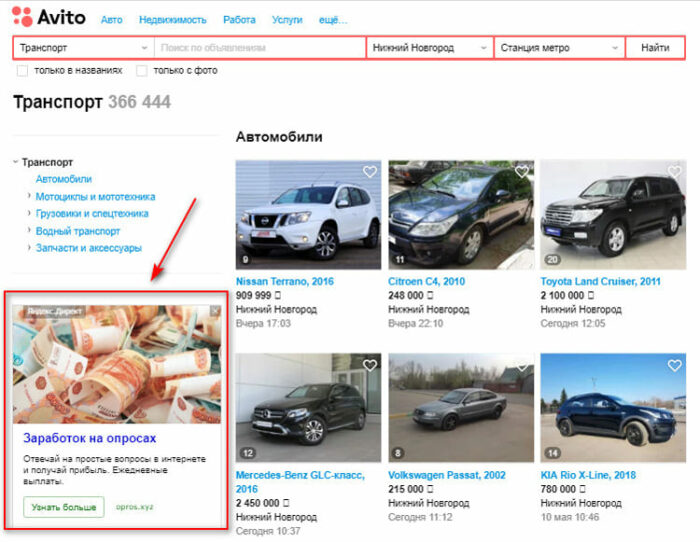Click the gray Volkswagen Passat photo
Screen dimensions: 700x542
461,408
